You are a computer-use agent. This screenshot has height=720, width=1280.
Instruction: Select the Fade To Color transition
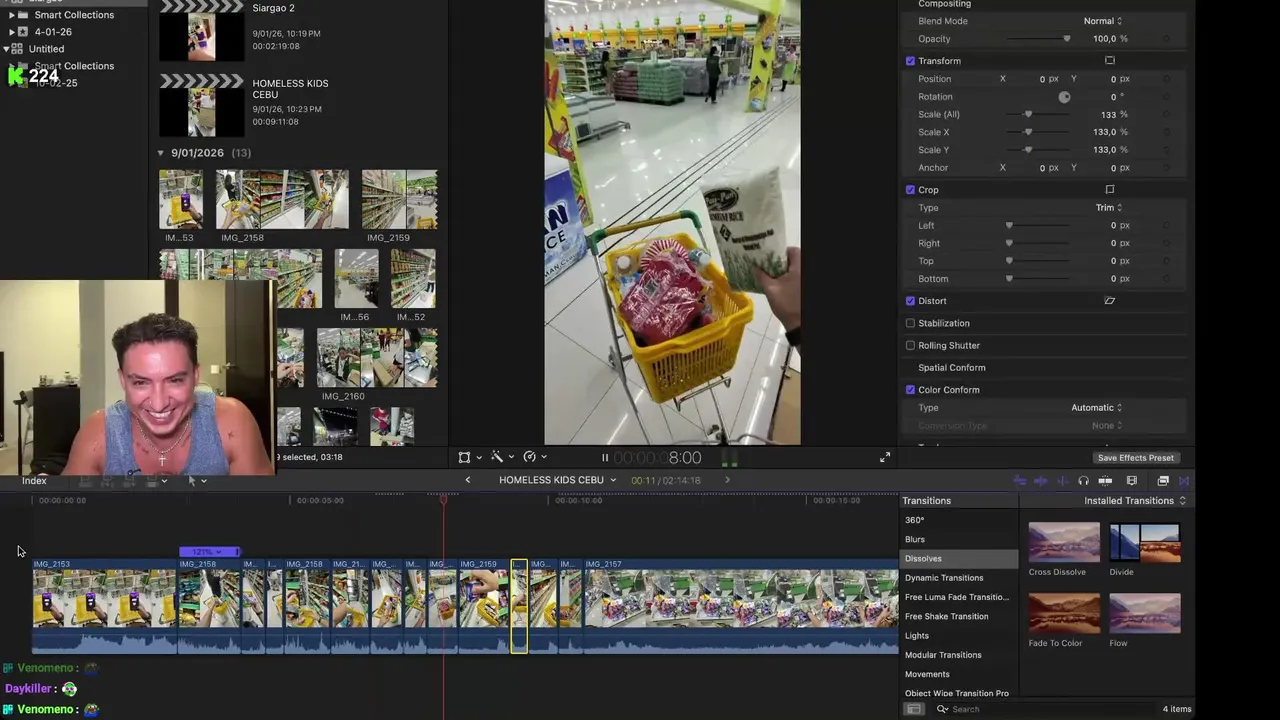[x=1064, y=613]
